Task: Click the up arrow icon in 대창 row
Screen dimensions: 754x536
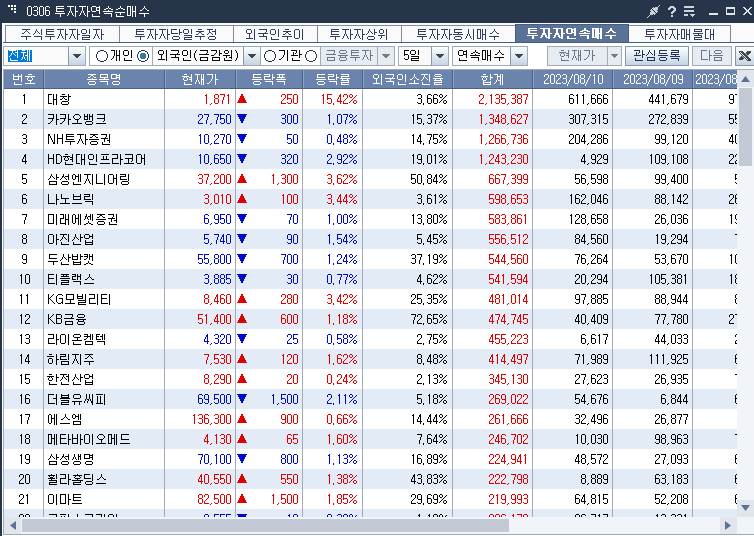Action: 242,99
